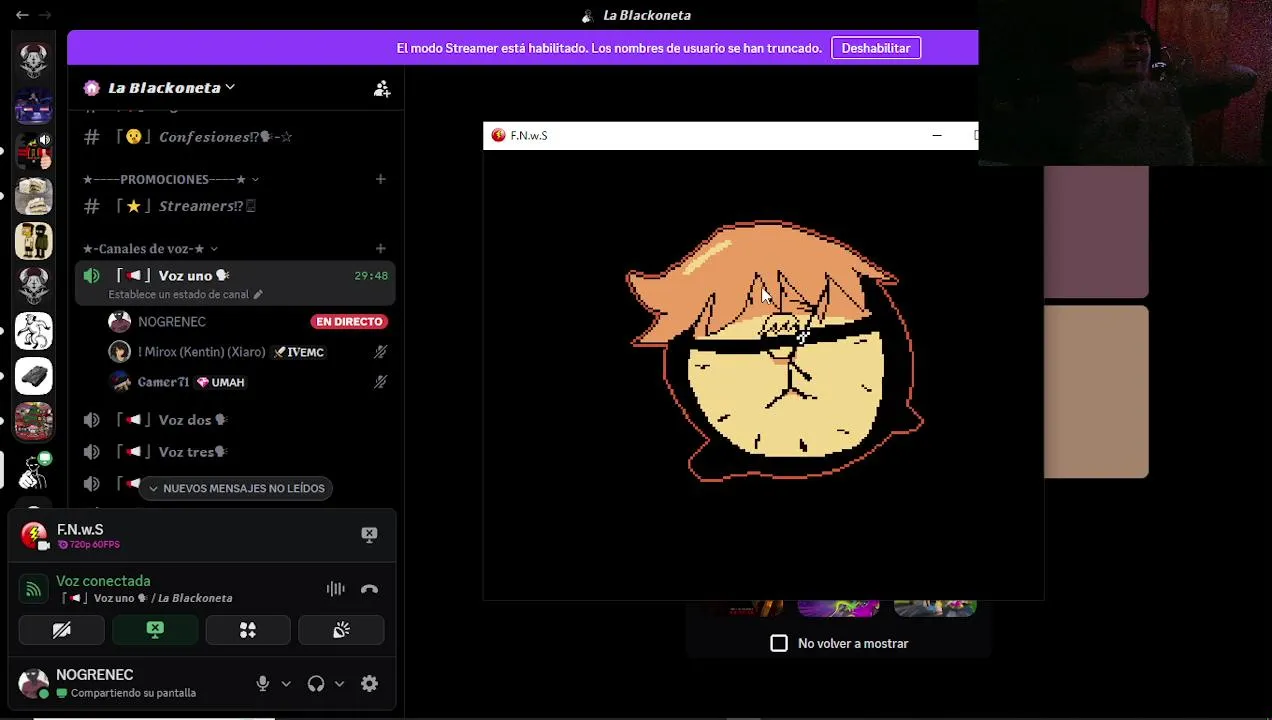Click the F.N.w.S stream name in panel

[x=80, y=530]
